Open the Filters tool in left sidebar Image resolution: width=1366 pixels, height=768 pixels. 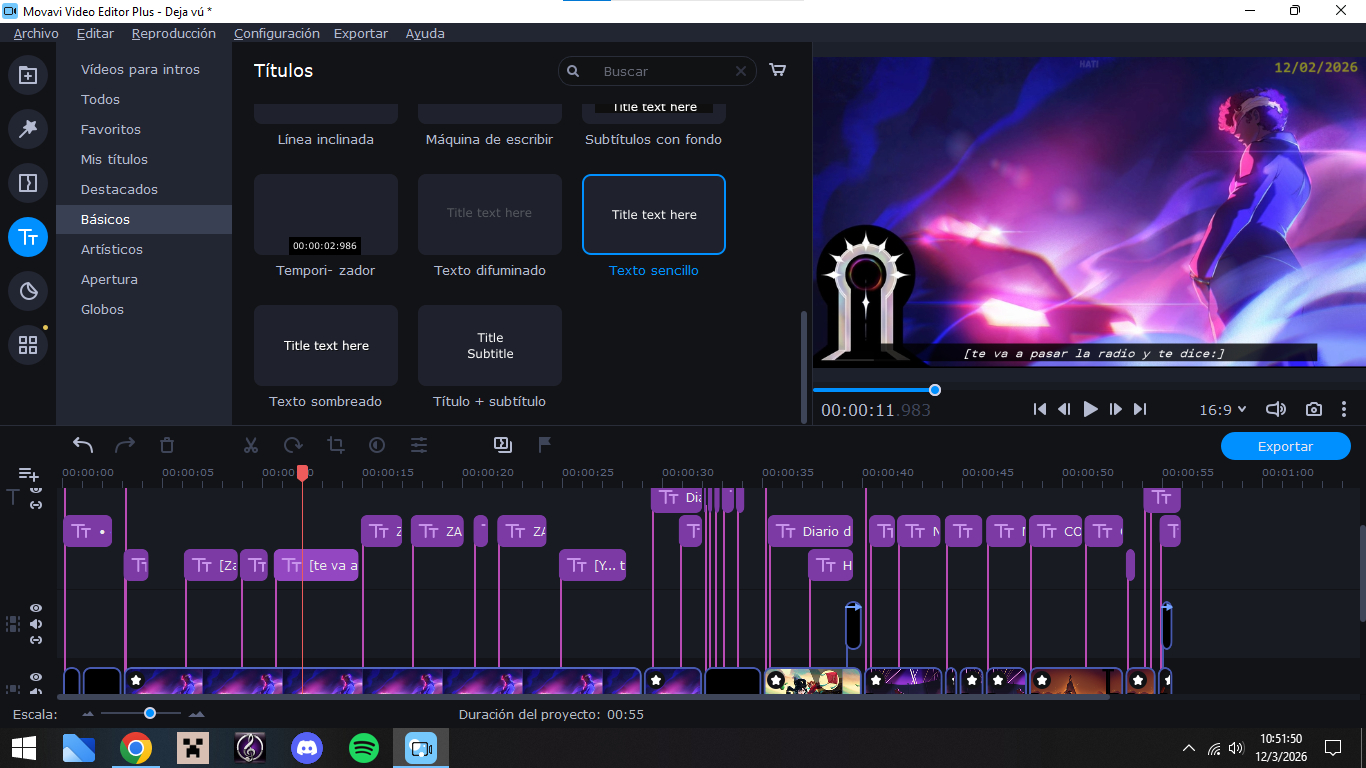click(x=28, y=128)
